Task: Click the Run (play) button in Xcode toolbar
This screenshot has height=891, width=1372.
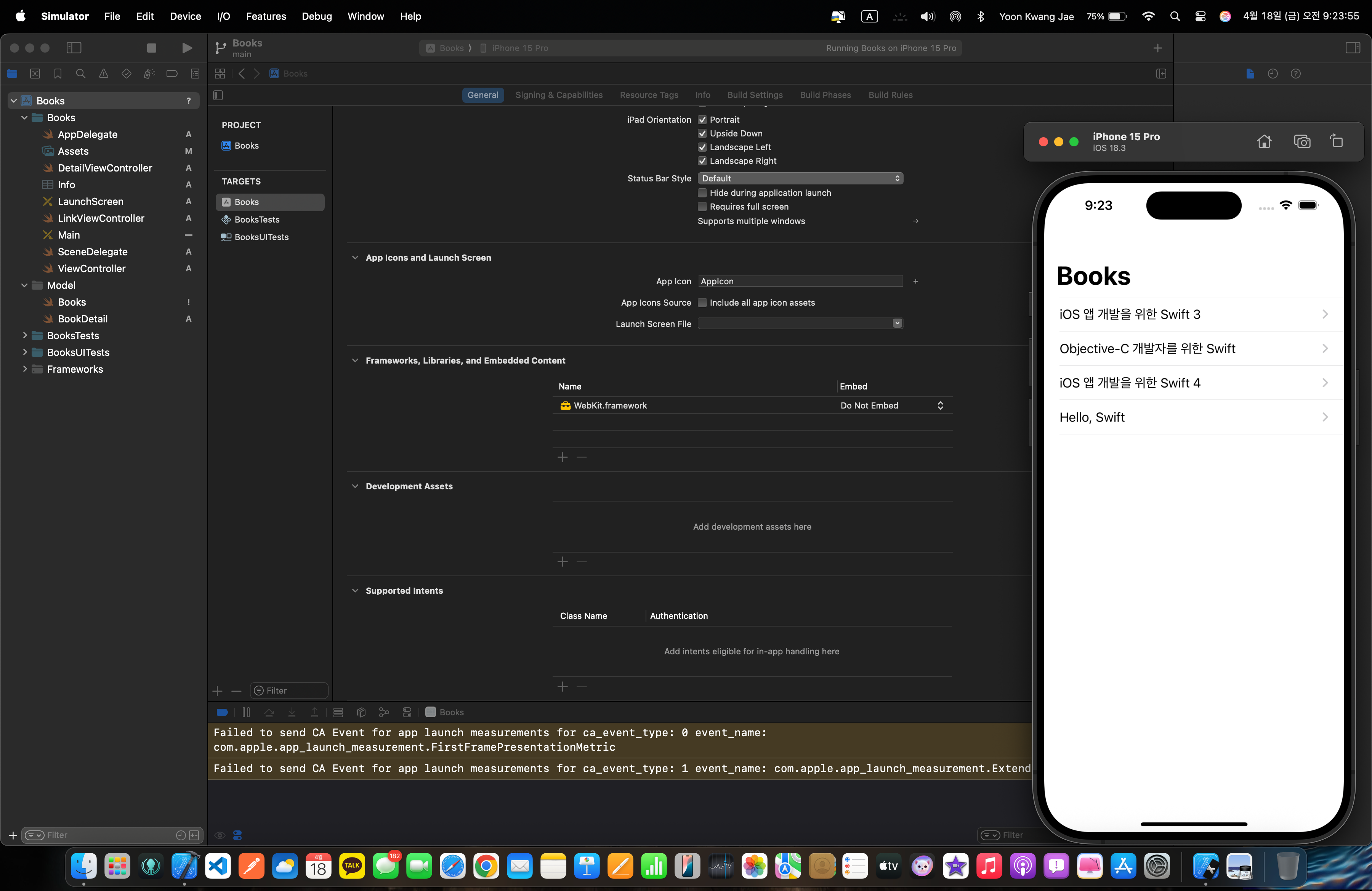Action: point(187,48)
